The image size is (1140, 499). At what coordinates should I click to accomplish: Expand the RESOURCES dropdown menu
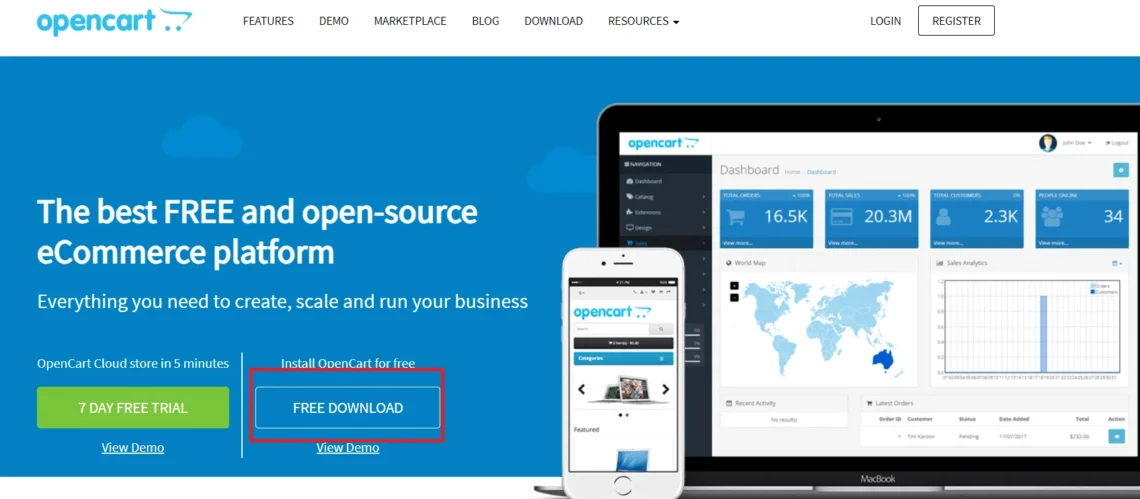(643, 21)
